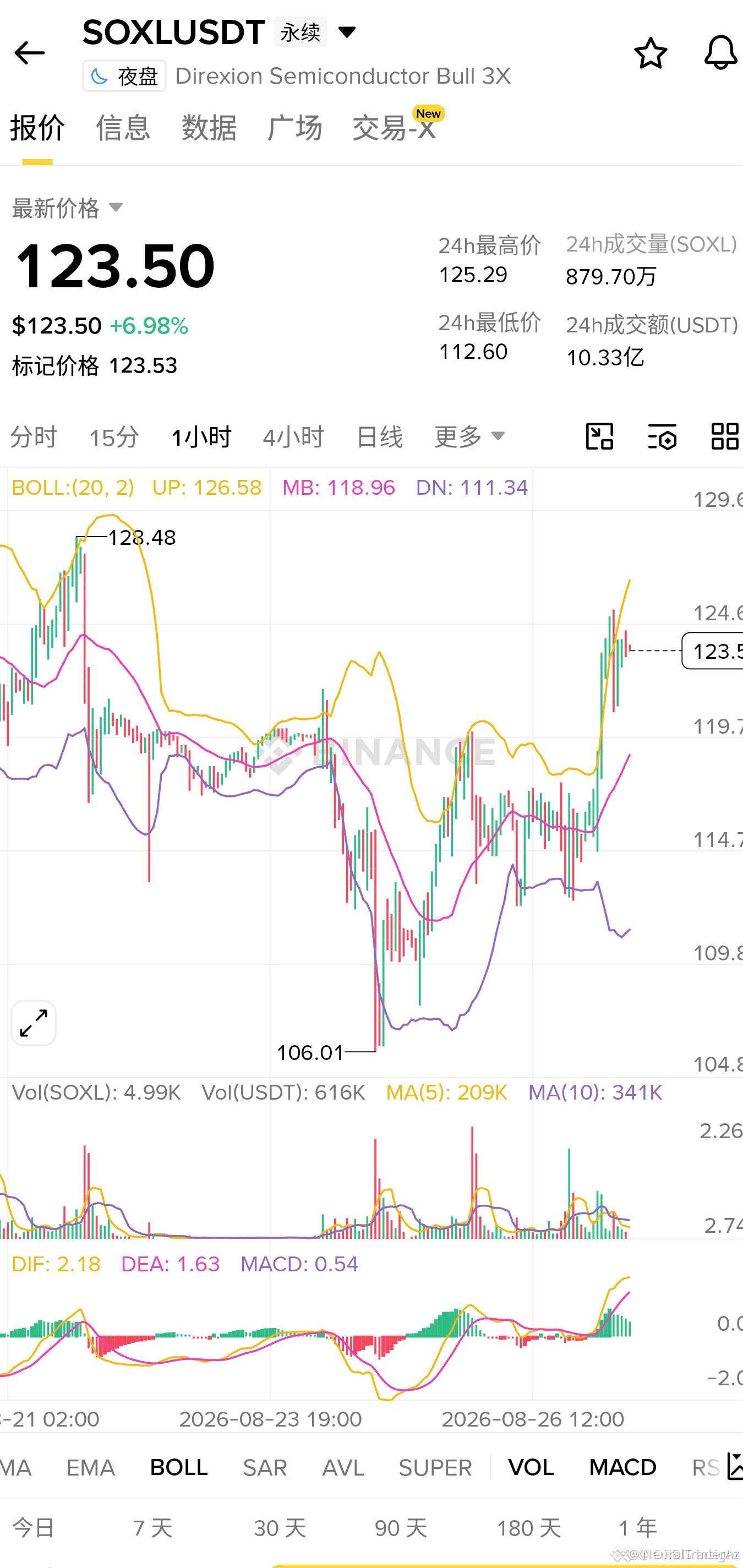The width and height of the screenshot is (743, 1568).
Task: Toggle the RSI sub-indicator
Action: [x=707, y=1468]
